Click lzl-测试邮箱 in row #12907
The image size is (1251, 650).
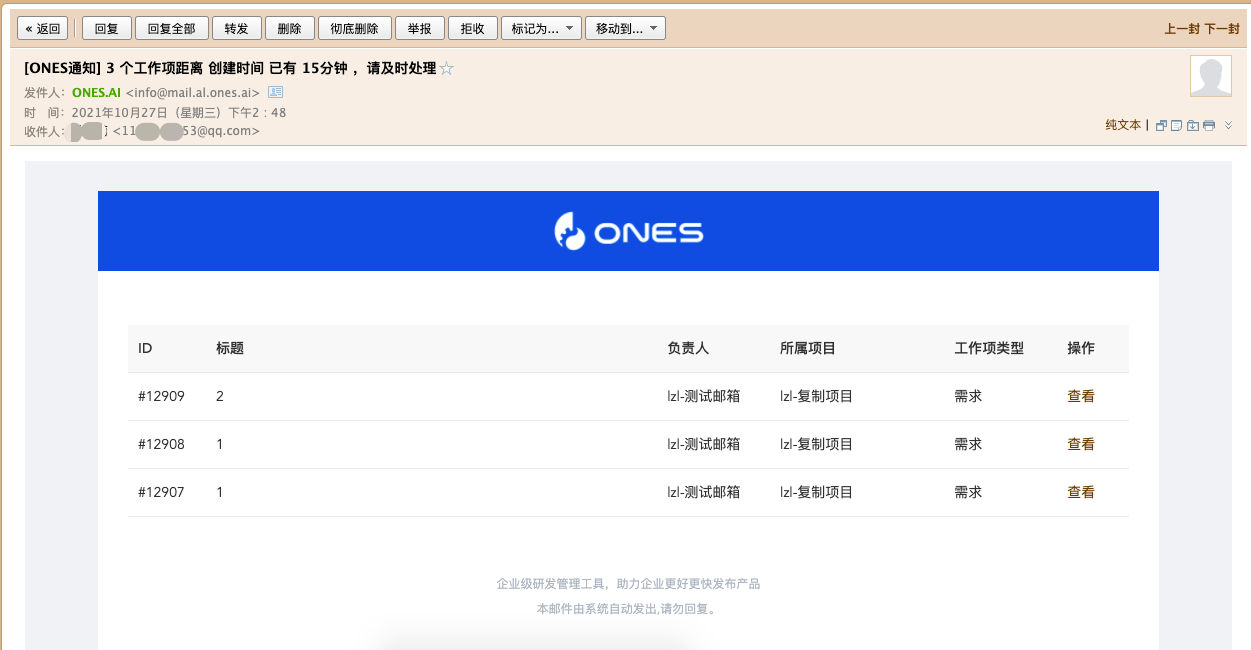(x=704, y=492)
